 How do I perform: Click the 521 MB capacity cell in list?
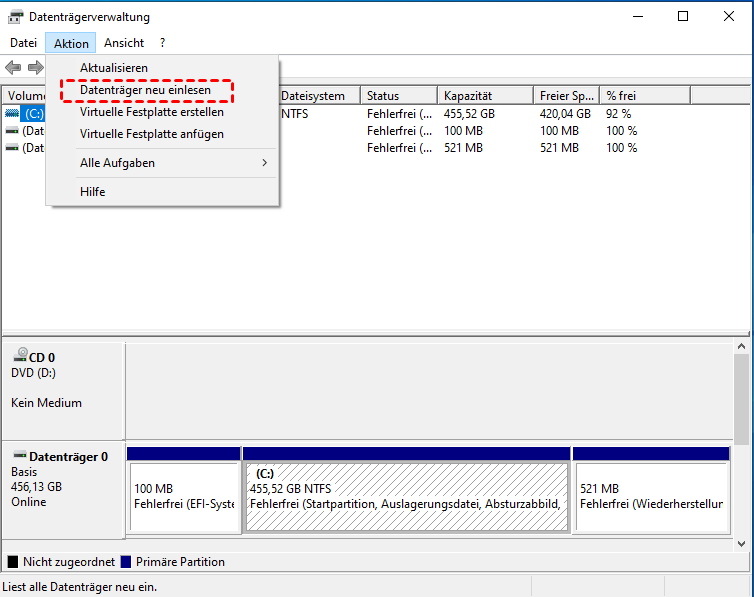point(463,148)
